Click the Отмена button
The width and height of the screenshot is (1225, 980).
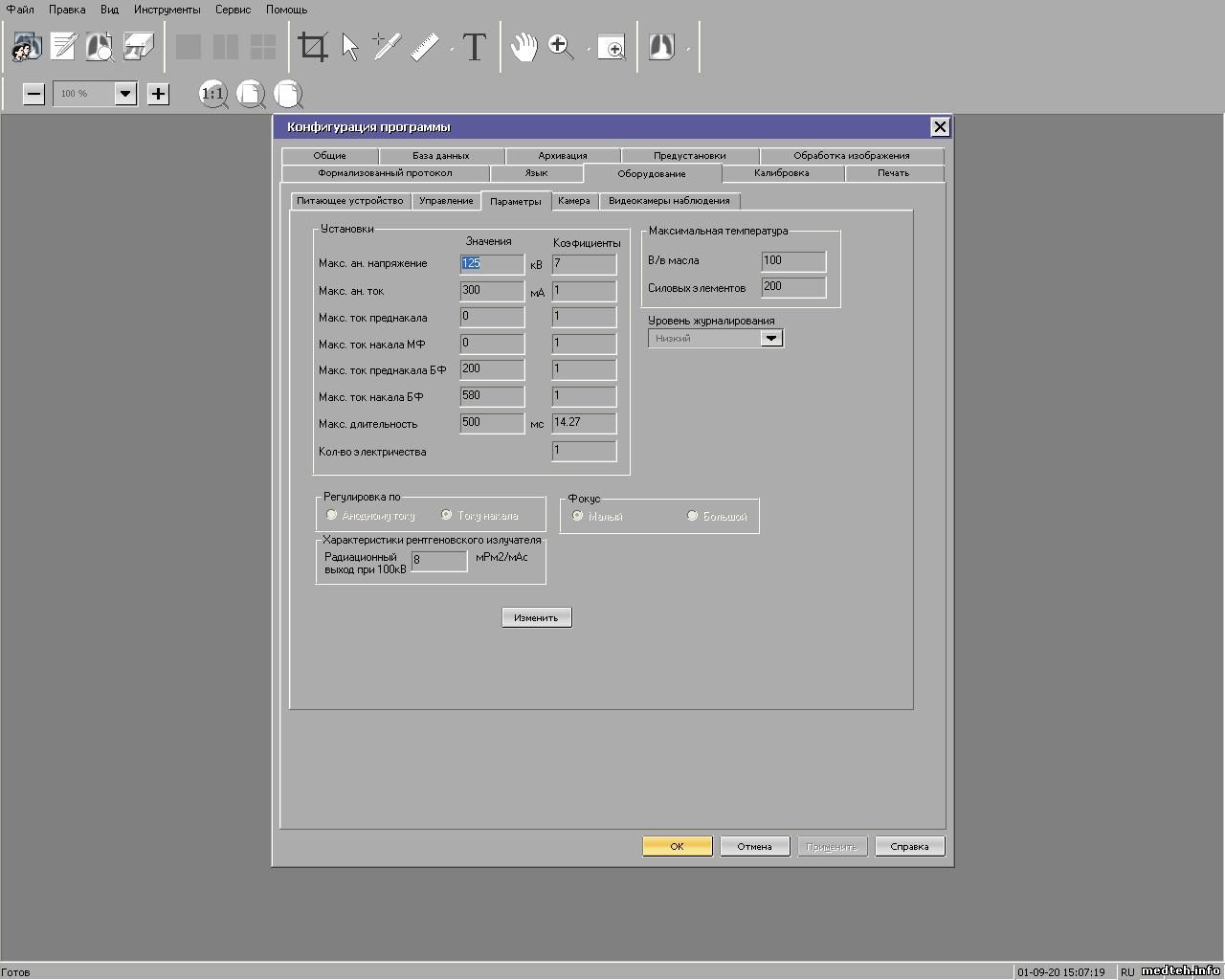[754, 846]
